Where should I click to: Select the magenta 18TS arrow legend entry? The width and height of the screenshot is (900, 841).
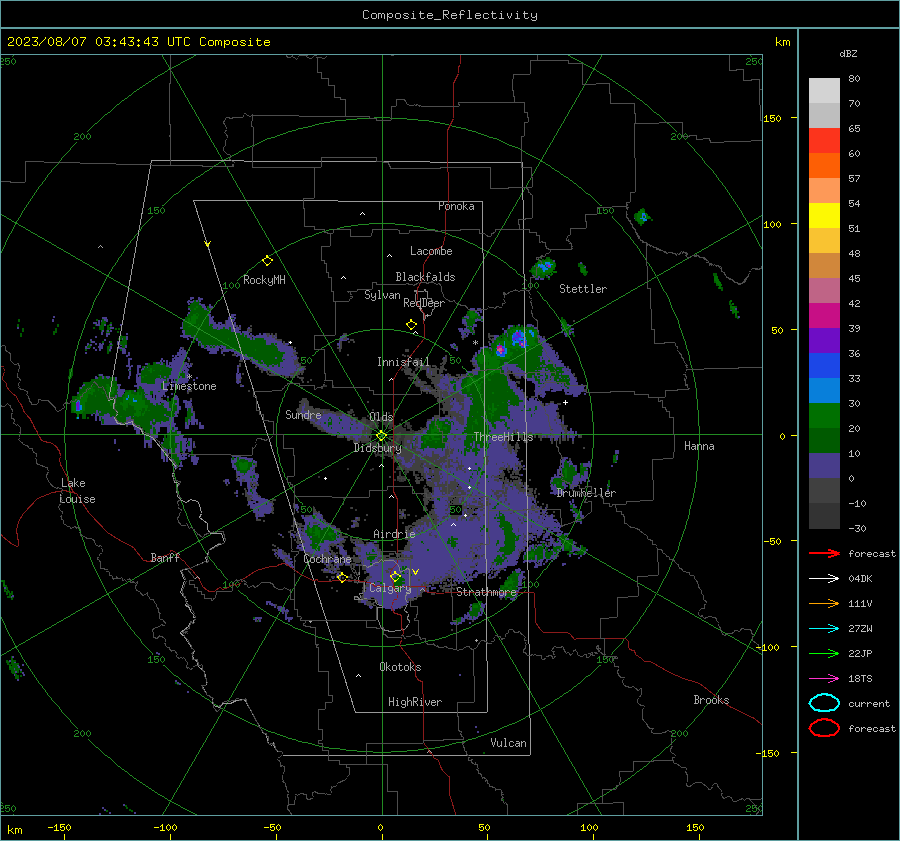tap(824, 679)
